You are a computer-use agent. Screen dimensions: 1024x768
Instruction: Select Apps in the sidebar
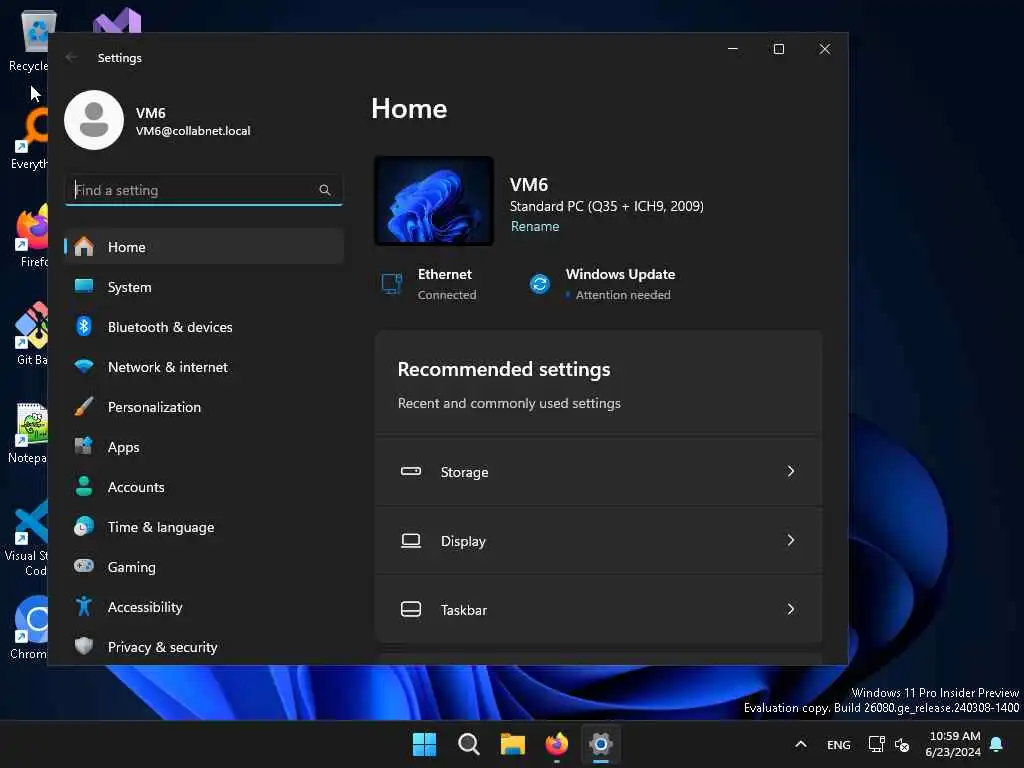(x=204, y=447)
